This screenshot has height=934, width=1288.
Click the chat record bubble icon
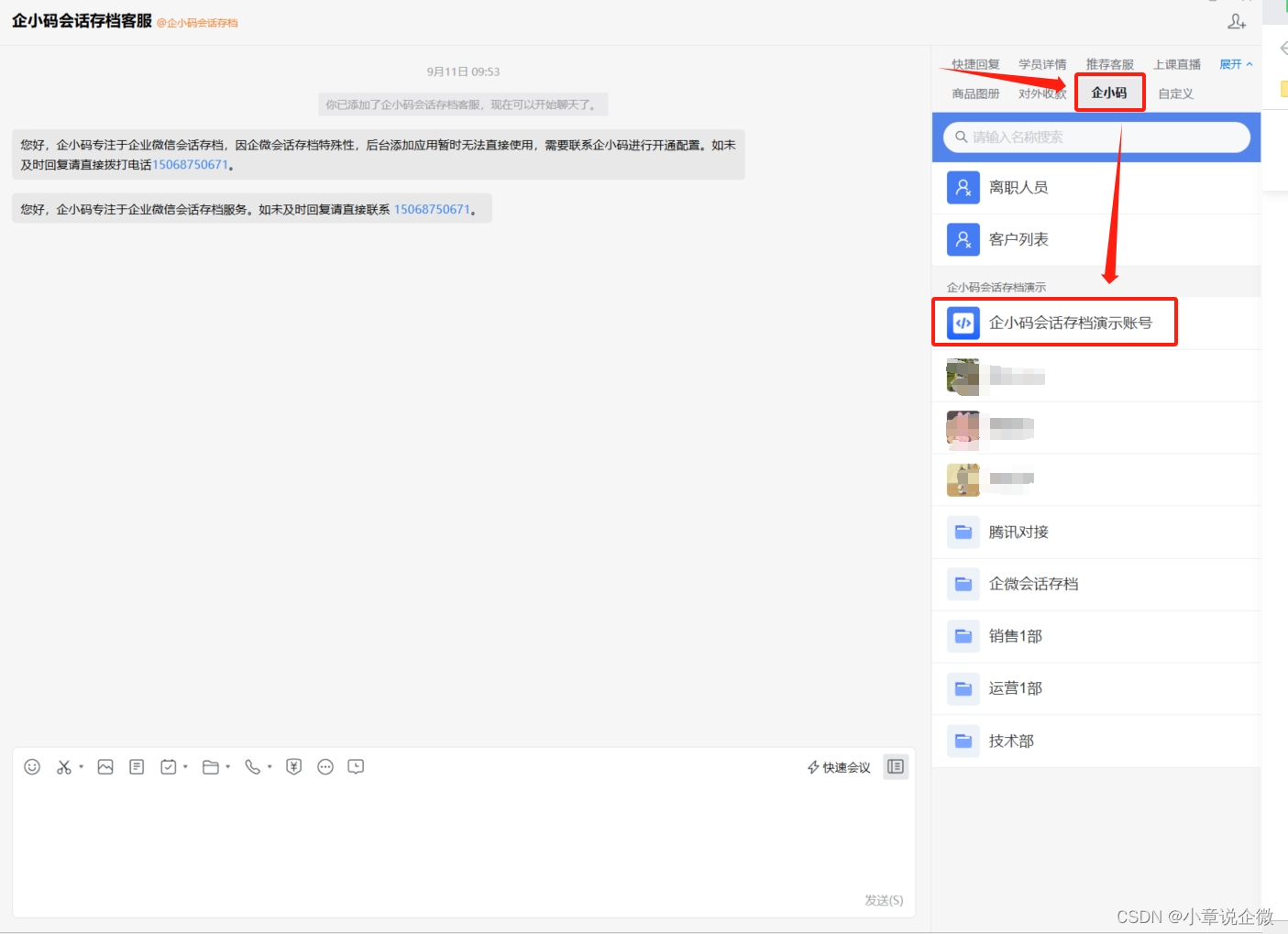click(x=357, y=767)
